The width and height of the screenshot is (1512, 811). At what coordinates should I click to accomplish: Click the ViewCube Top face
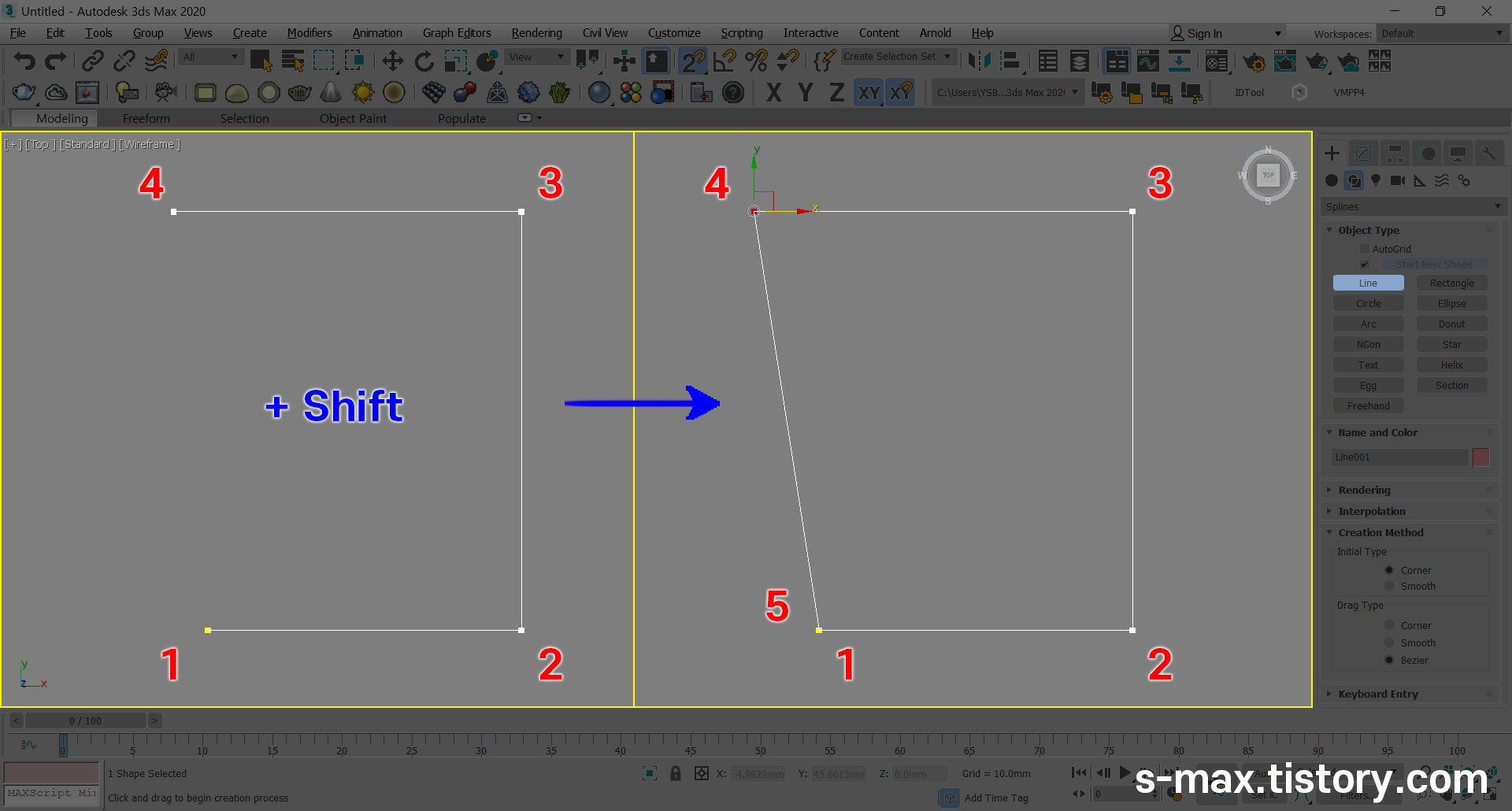(1268, 175)
